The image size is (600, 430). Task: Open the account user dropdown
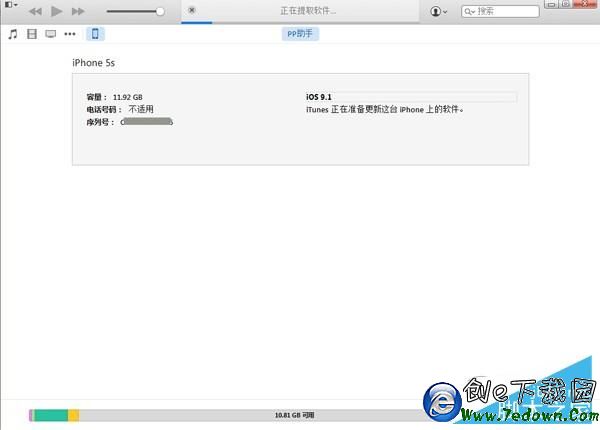click(x=439, y=11)
